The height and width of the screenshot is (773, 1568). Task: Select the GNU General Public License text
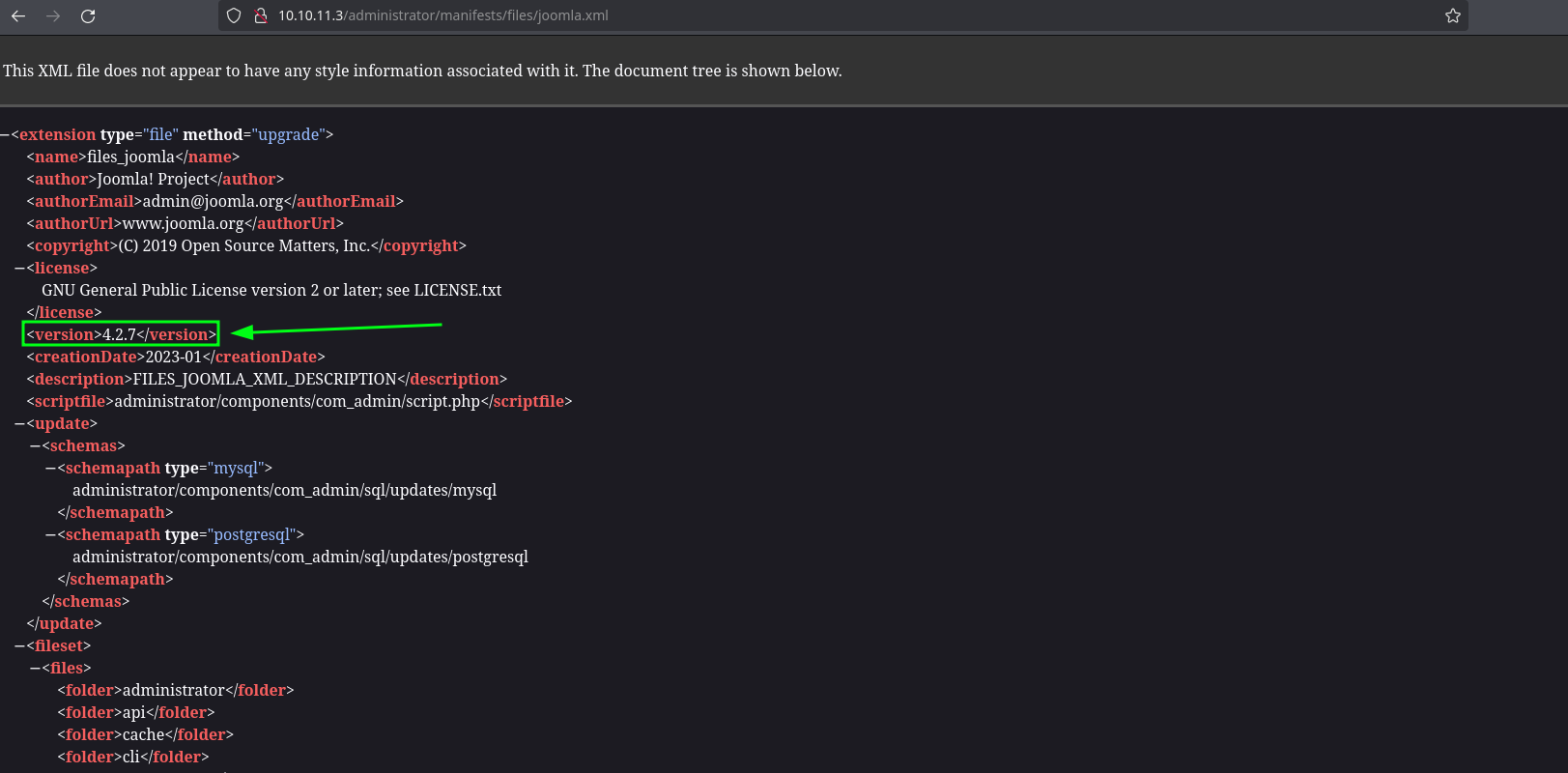point(271,290)
